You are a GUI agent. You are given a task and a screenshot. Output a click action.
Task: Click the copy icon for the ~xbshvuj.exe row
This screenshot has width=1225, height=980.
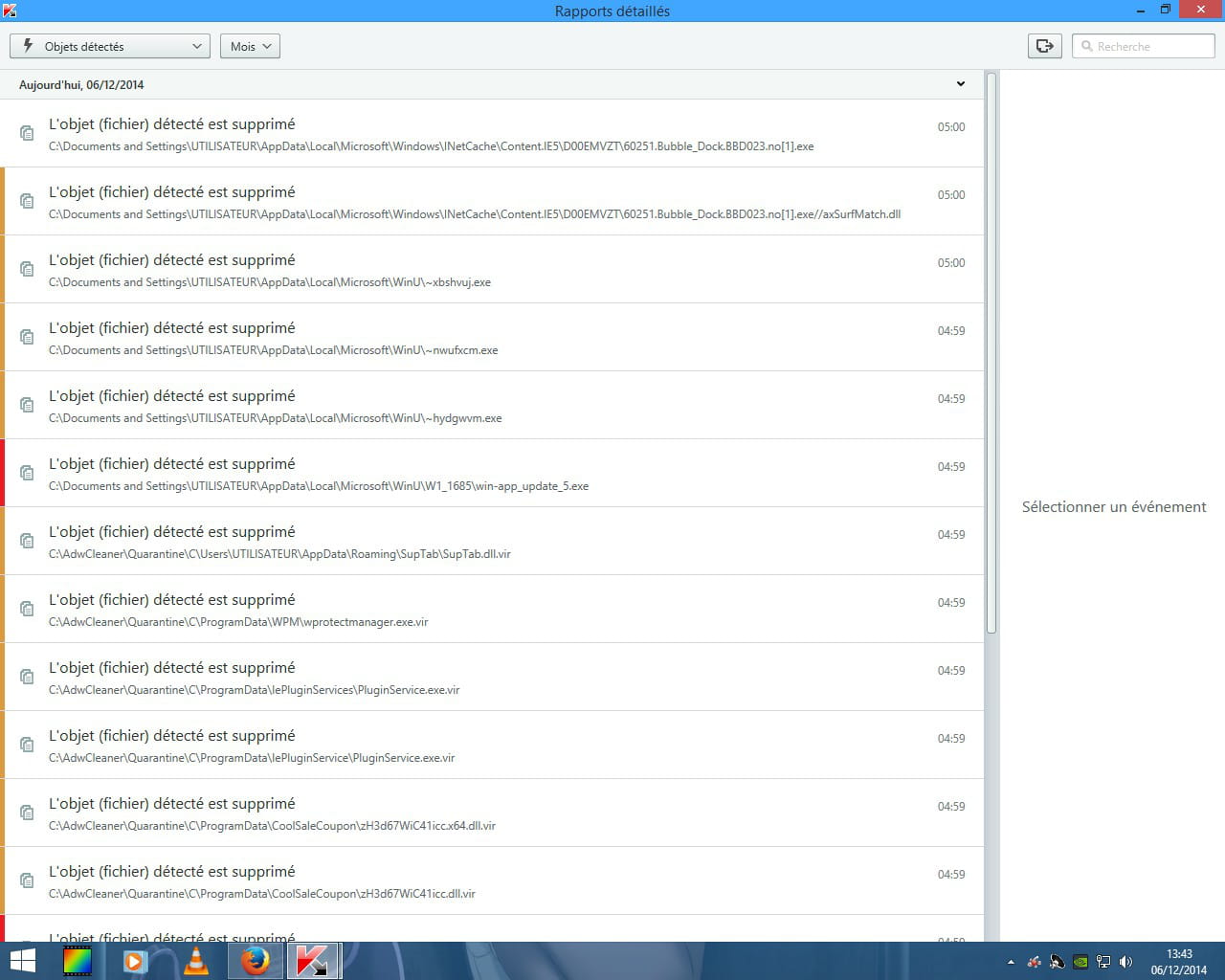pos(27,269)
